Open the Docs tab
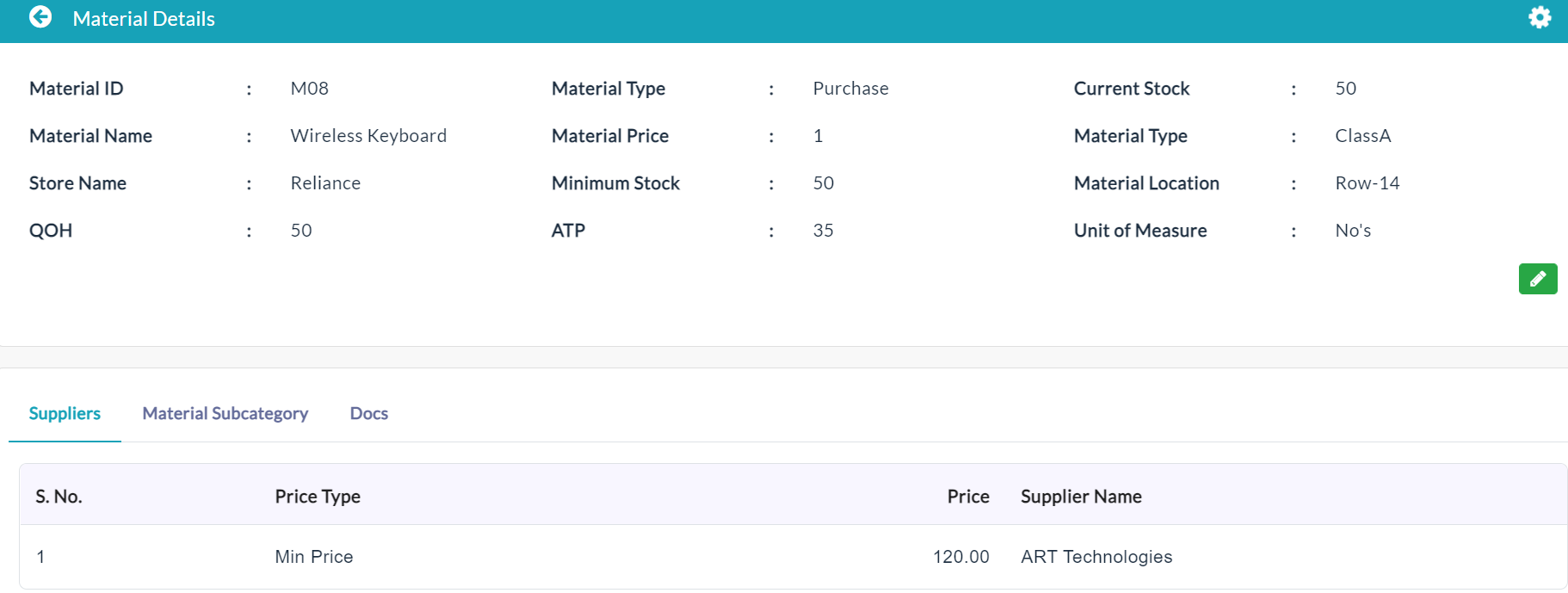The width and height of the screenshot is (1568, 593). [369, 414]
